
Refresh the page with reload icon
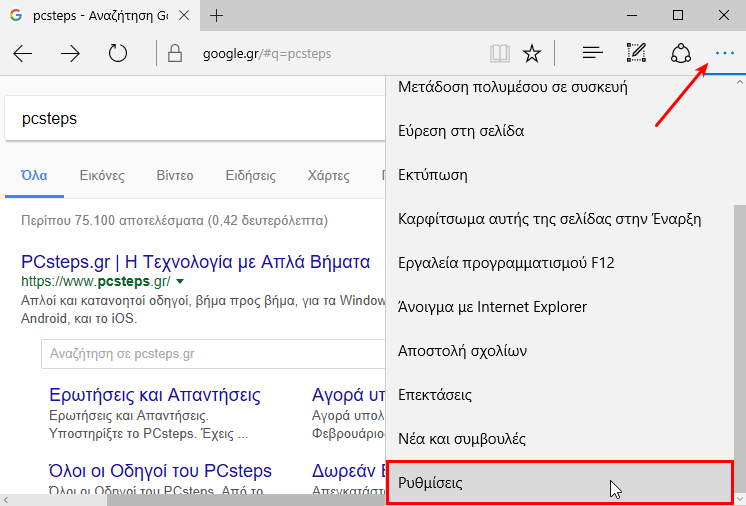click(118, 53)
